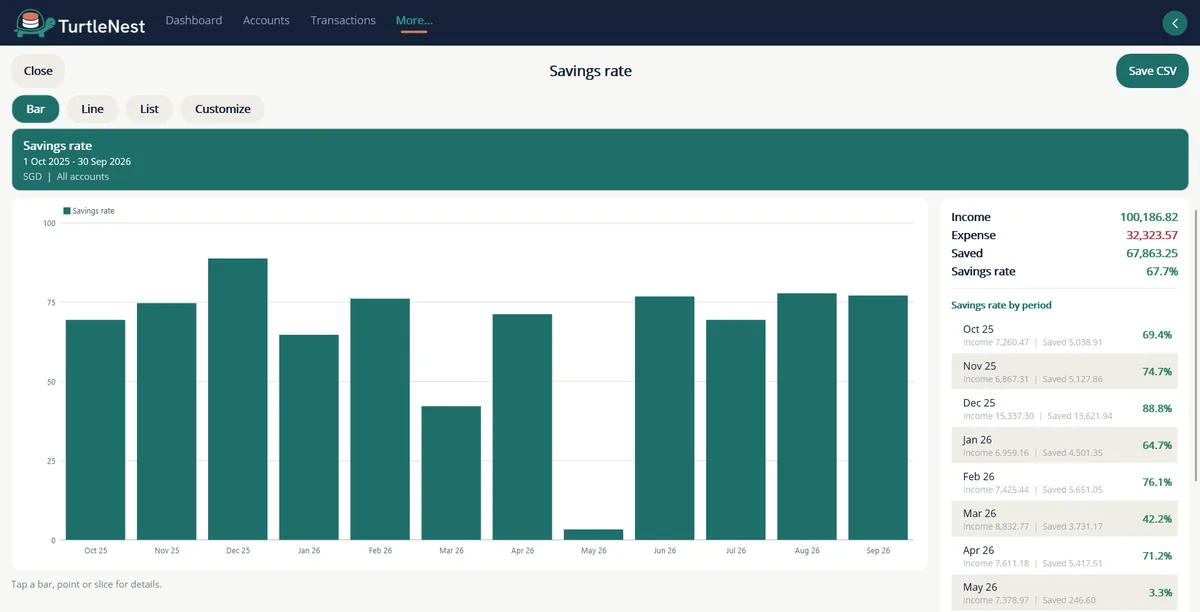
Task: Click the Oct 25 period row
Action: (x=1065, y=335)
